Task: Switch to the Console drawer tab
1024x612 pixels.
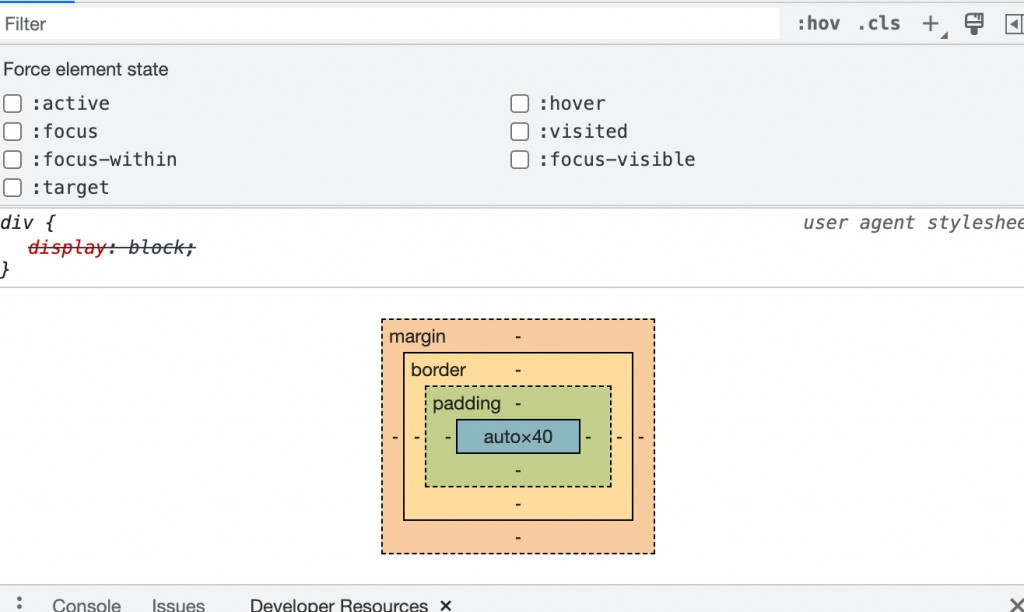Action: pyautogui.click(x=86, y=605)
